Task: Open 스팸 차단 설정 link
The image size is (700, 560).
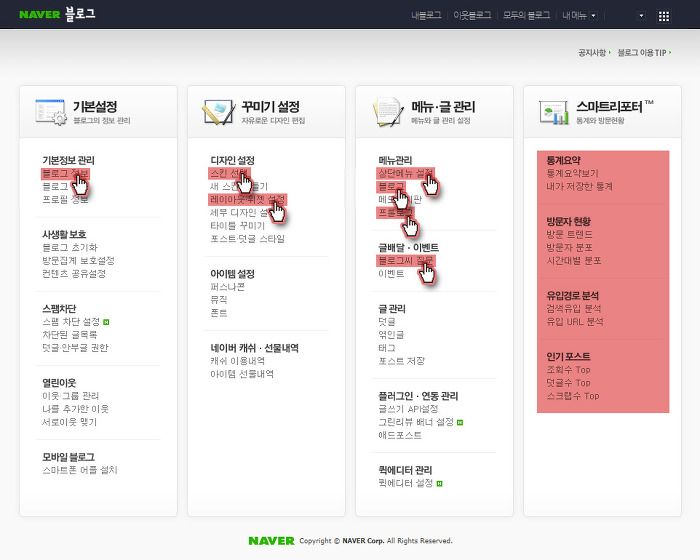Action: (x=71, y=322)
